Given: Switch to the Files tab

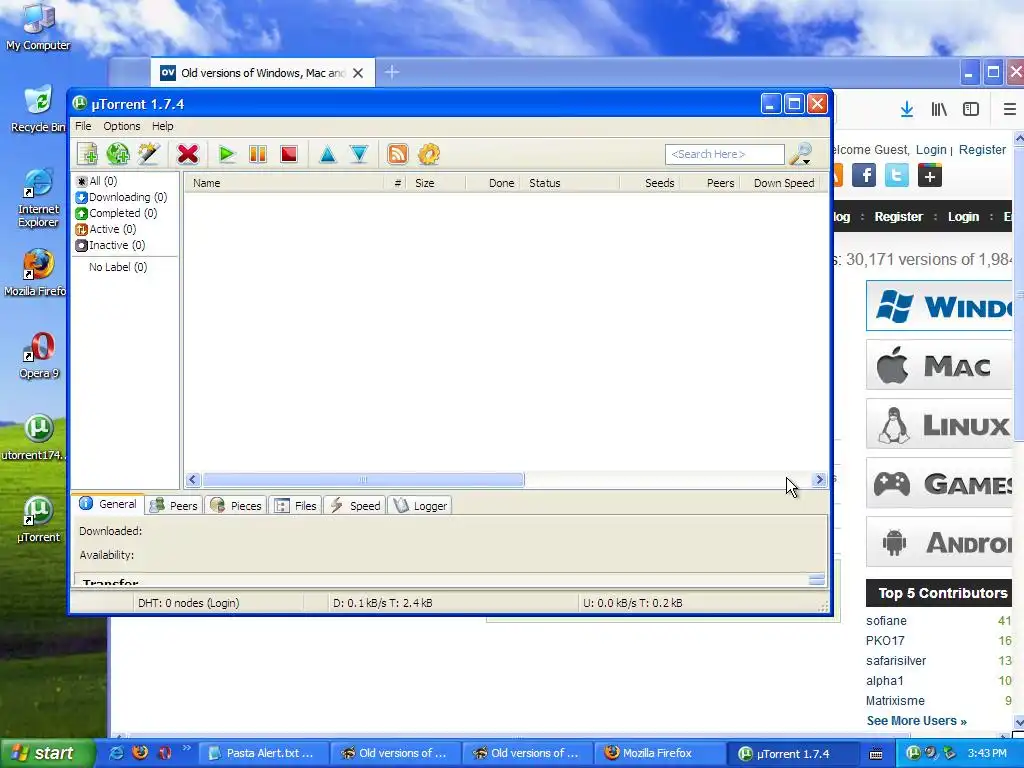Looking at the screenshot, I should coord(296,505).
